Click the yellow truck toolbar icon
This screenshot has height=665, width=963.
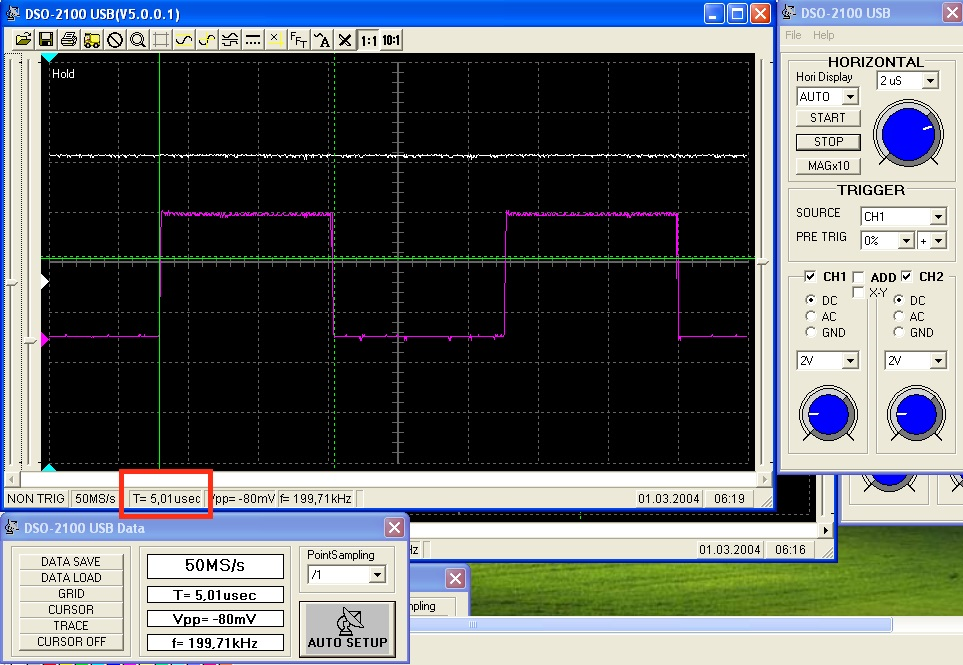tap(92, 40)
